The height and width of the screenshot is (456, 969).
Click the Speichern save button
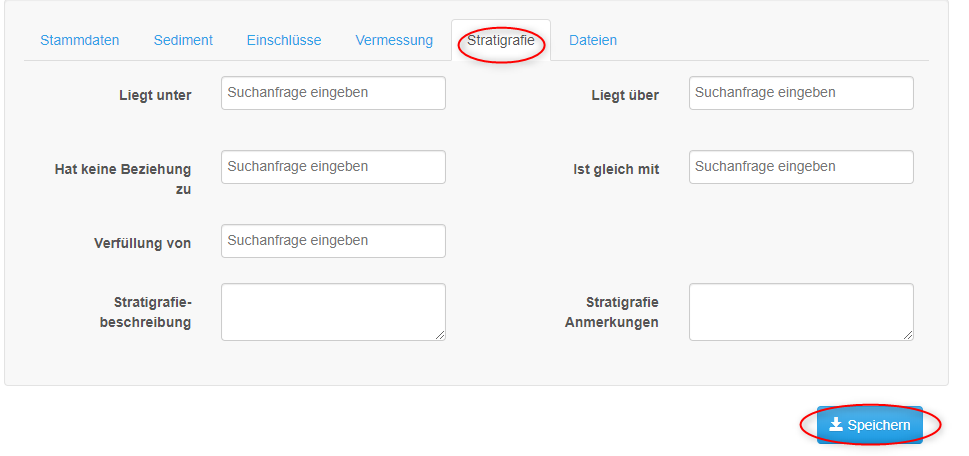pos(870,425)
